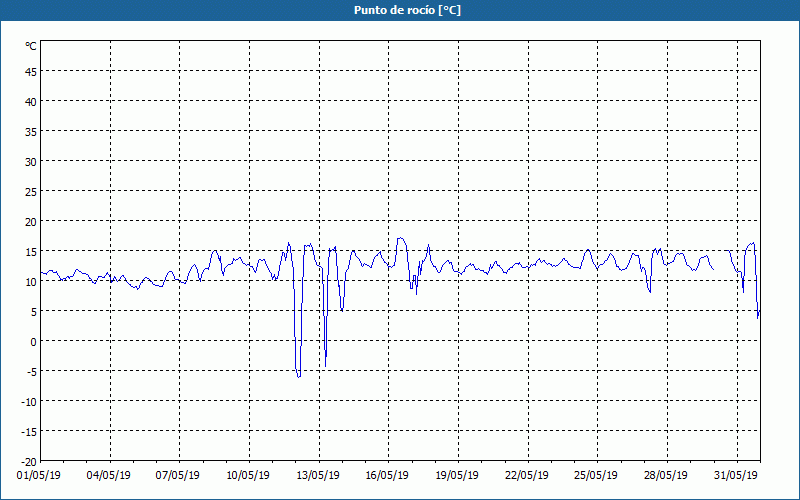Select the -10 value on the y-axis
800x500 pixels.
coord(29,402)
